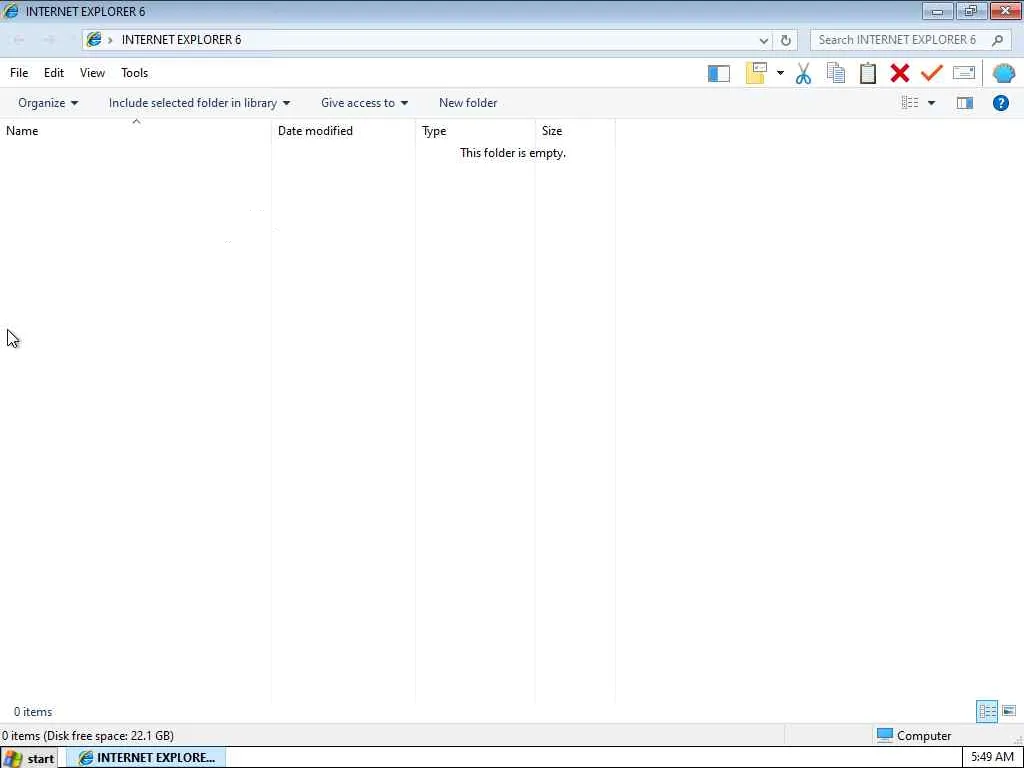Image resolution: width=1024 pixels, height=768 pixels.
Task: Switch to large thumbnails view icon at bottom right
Action: (1009, 711)
